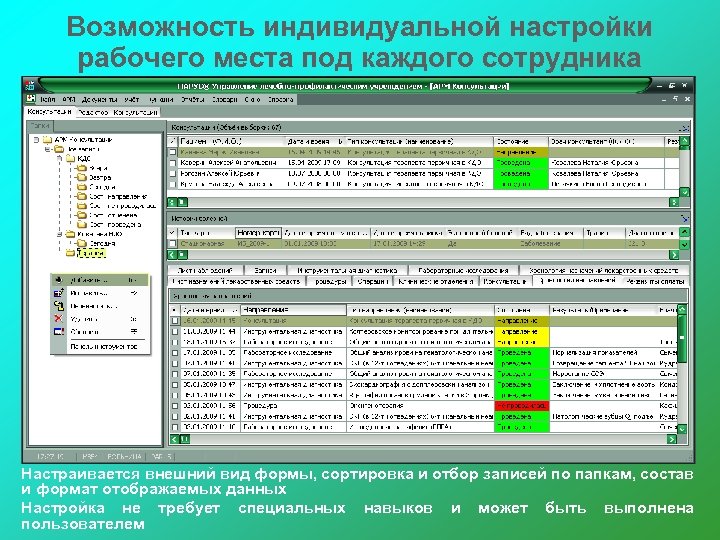Click scroll-up arrow of Истории болезней grid
Image resolution: width=720 pixels, height=540 pixels.
pos(684,232)
